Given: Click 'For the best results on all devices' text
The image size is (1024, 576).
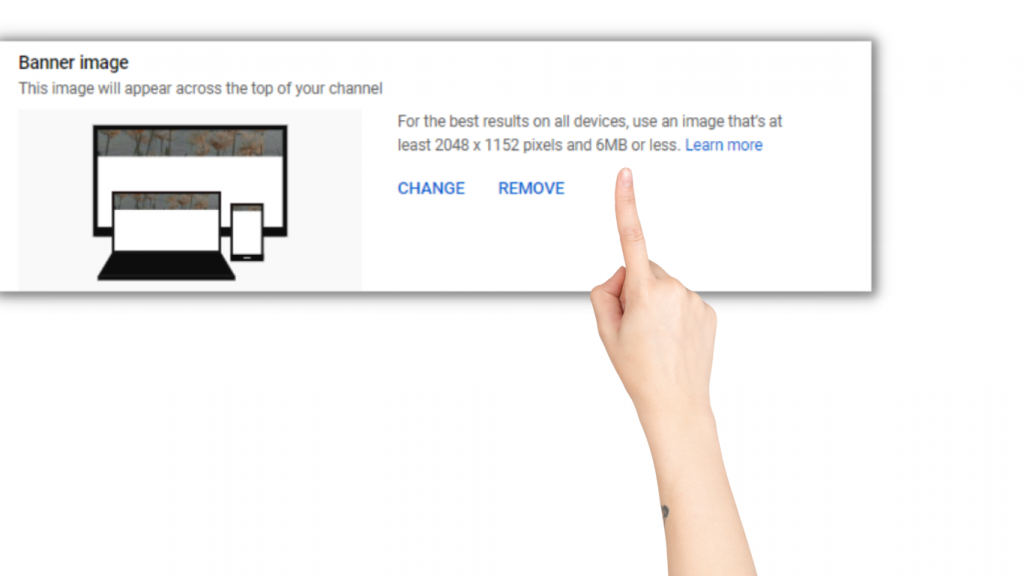Looking at the screenshot, I should (513, 121).
